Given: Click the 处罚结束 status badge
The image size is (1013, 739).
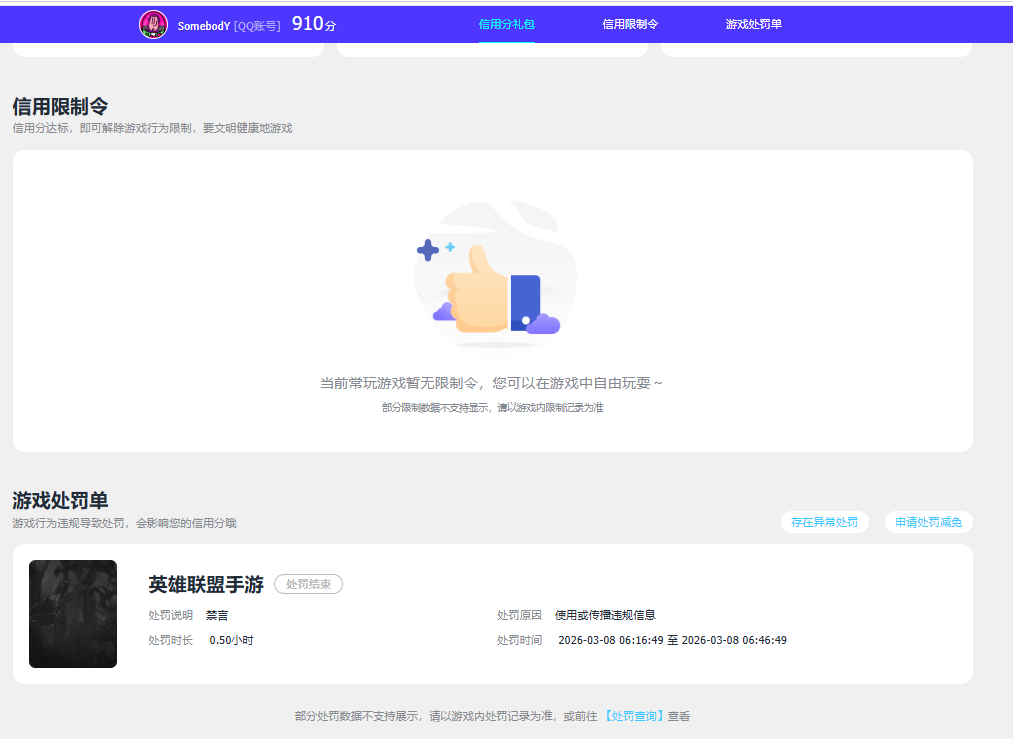Looking at the screenshot, I should [308, 584].
